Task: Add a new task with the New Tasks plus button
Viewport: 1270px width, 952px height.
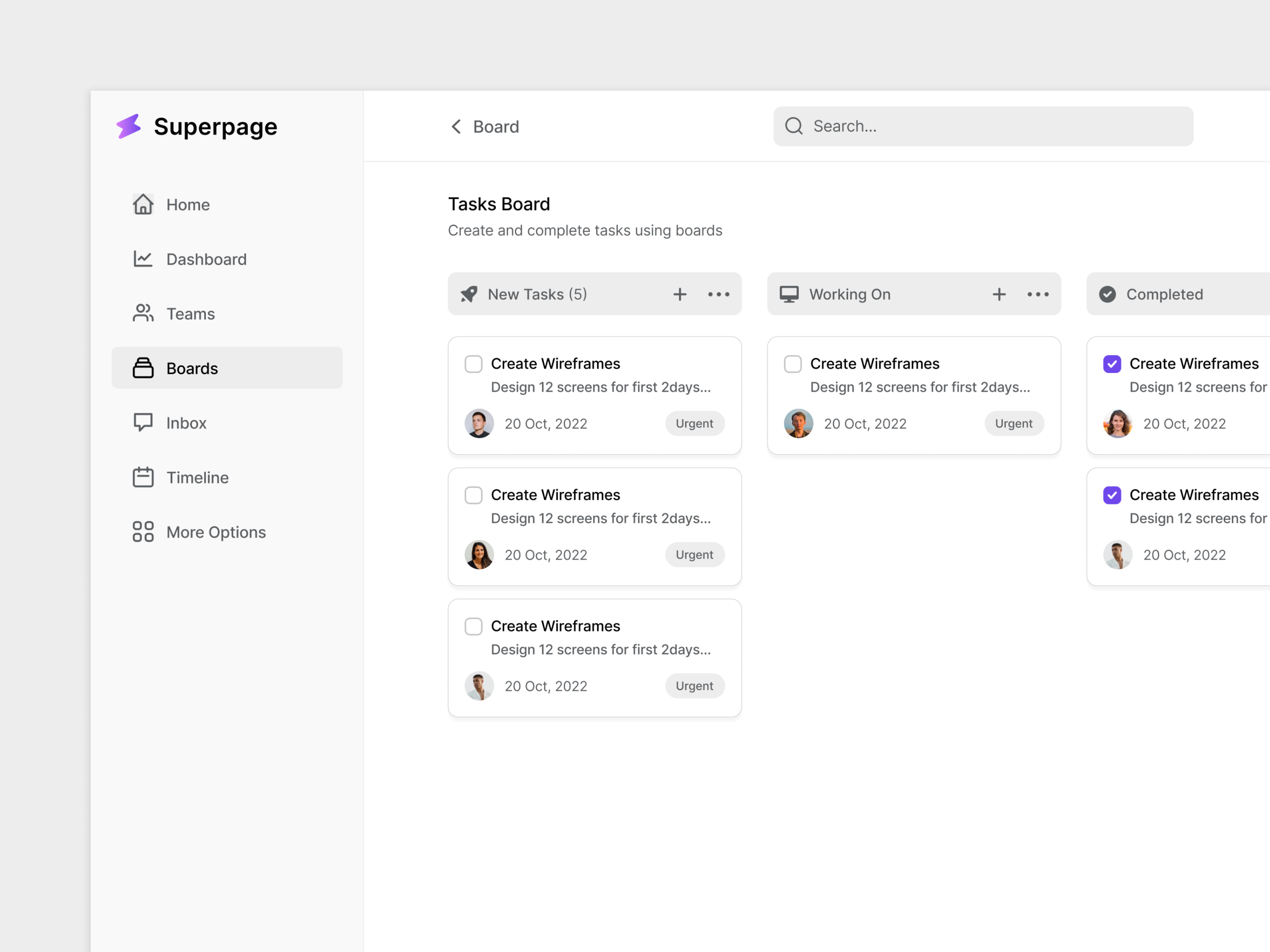Action: click(680, 294)
